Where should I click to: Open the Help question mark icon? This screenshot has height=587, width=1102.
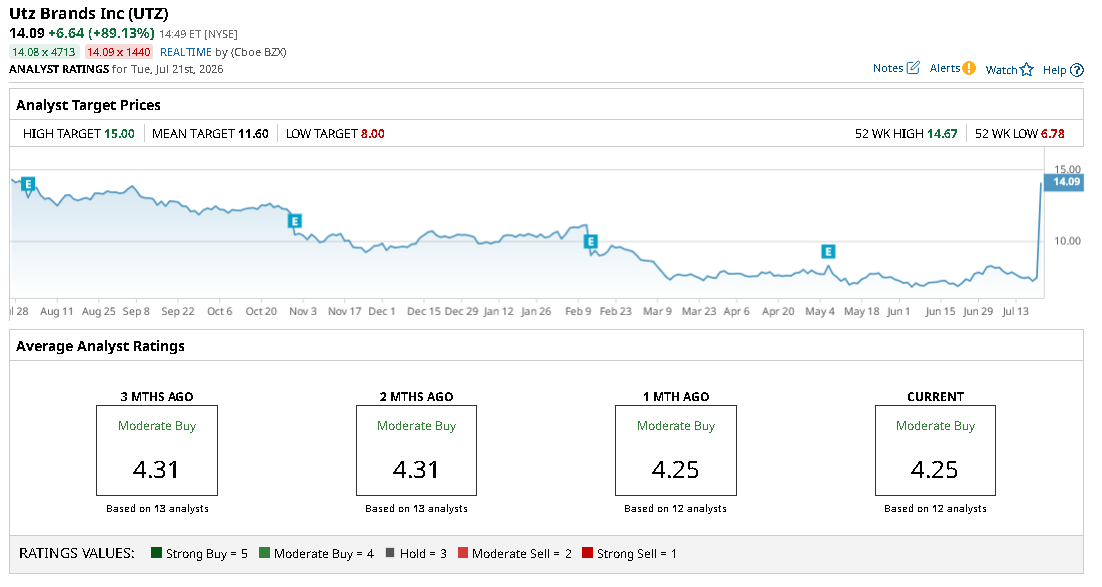(1077, 70)
